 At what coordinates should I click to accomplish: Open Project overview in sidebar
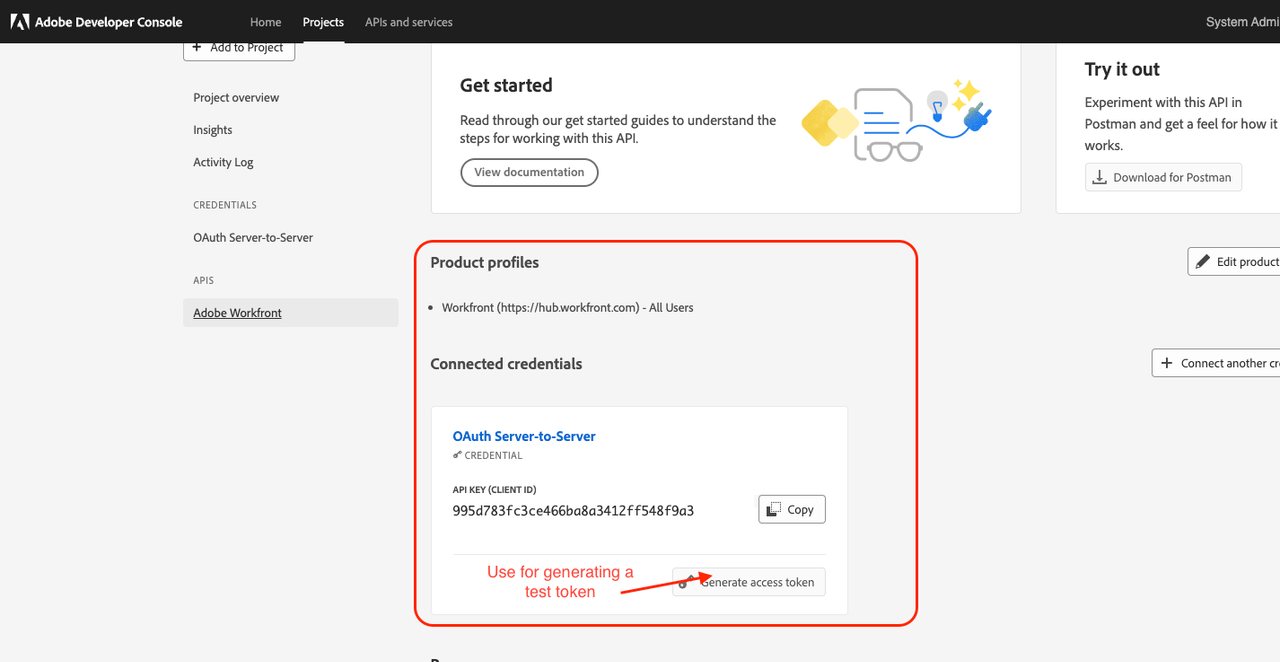coord(236,98)
